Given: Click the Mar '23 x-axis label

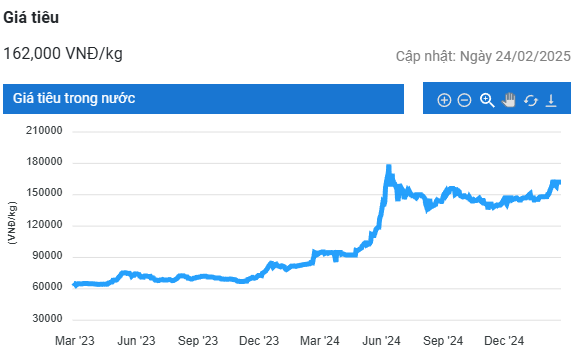Looking at the screenshot, I should [x=75, y=340].
